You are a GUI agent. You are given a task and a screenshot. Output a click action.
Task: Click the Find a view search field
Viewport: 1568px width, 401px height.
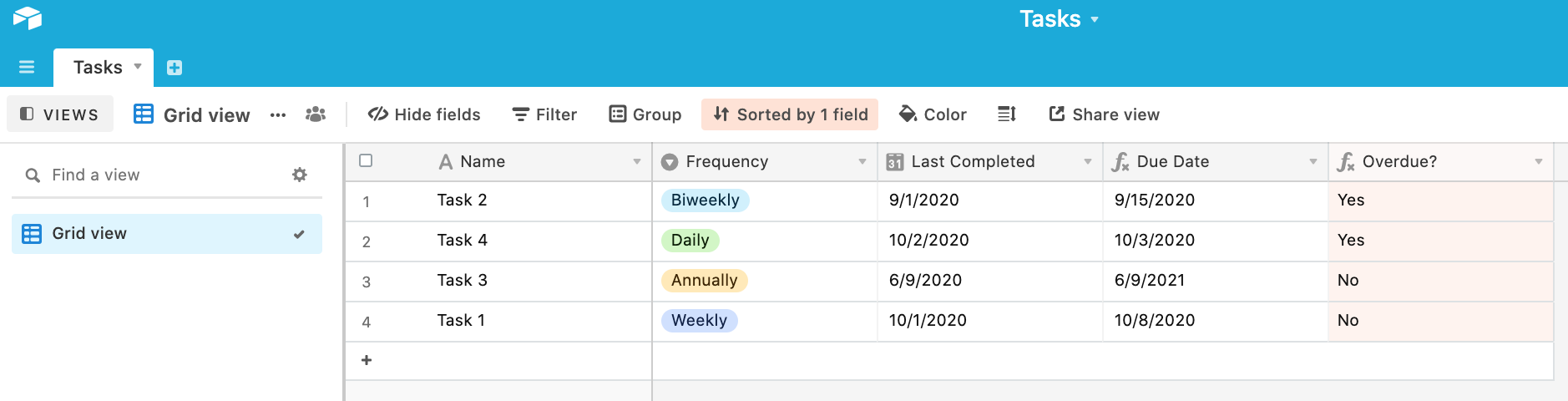point(159,175)
